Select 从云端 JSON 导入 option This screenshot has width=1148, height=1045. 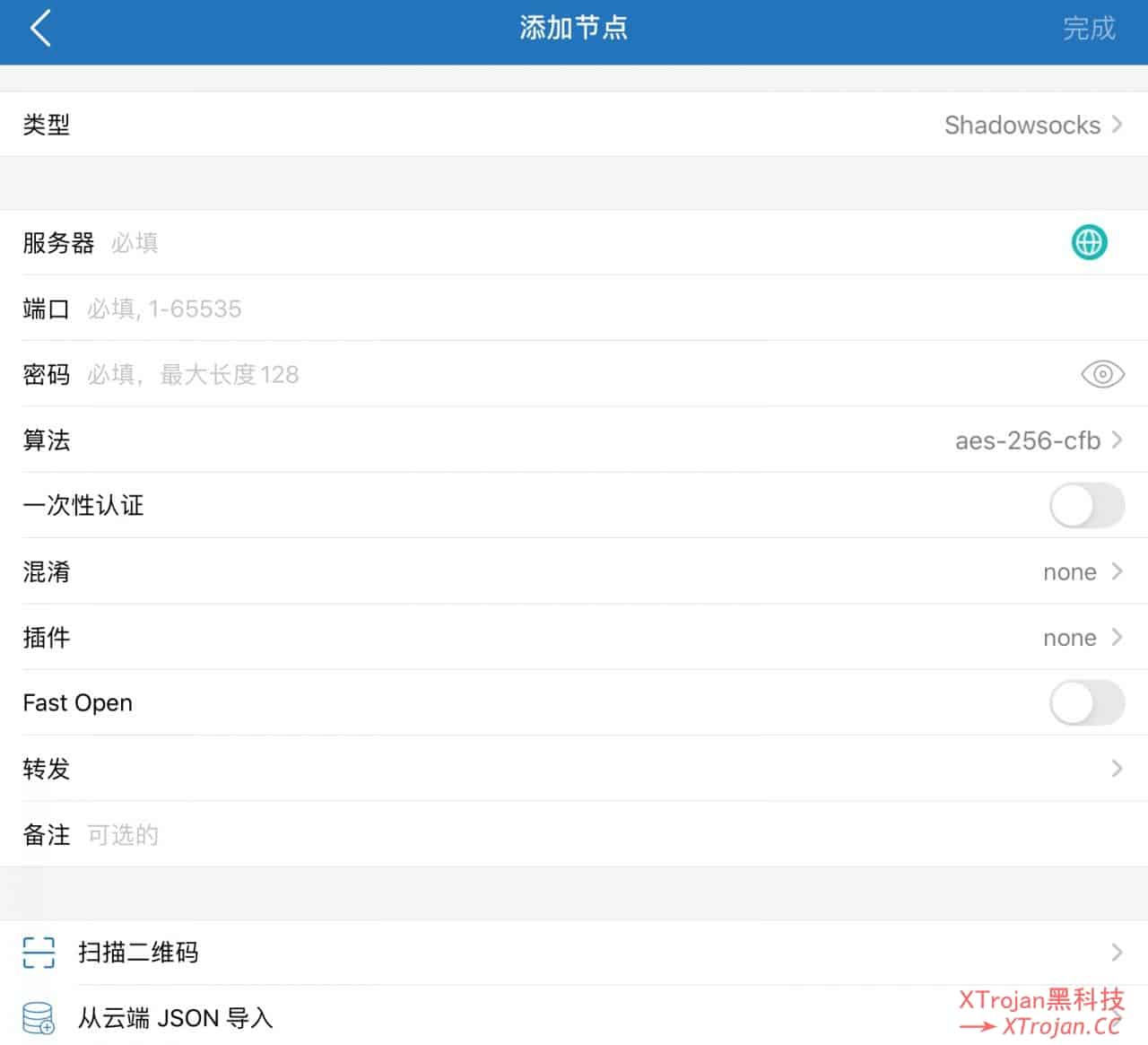[175, 1018]
